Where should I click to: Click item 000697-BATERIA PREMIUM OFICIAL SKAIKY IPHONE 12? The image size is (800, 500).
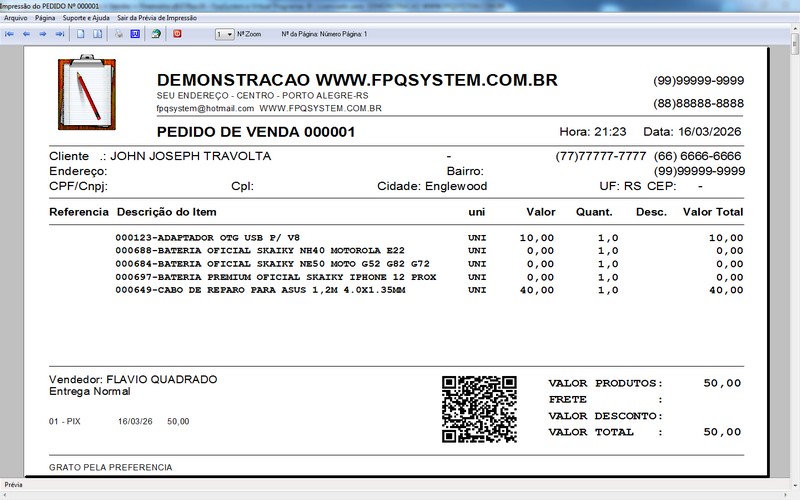[276, 277]
